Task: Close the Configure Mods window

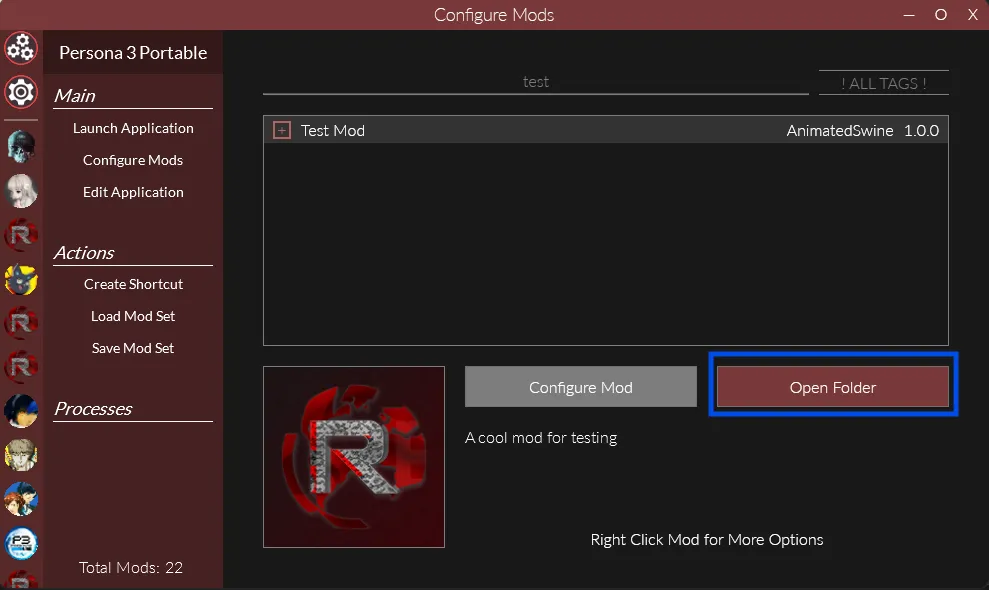Action: 973,15
